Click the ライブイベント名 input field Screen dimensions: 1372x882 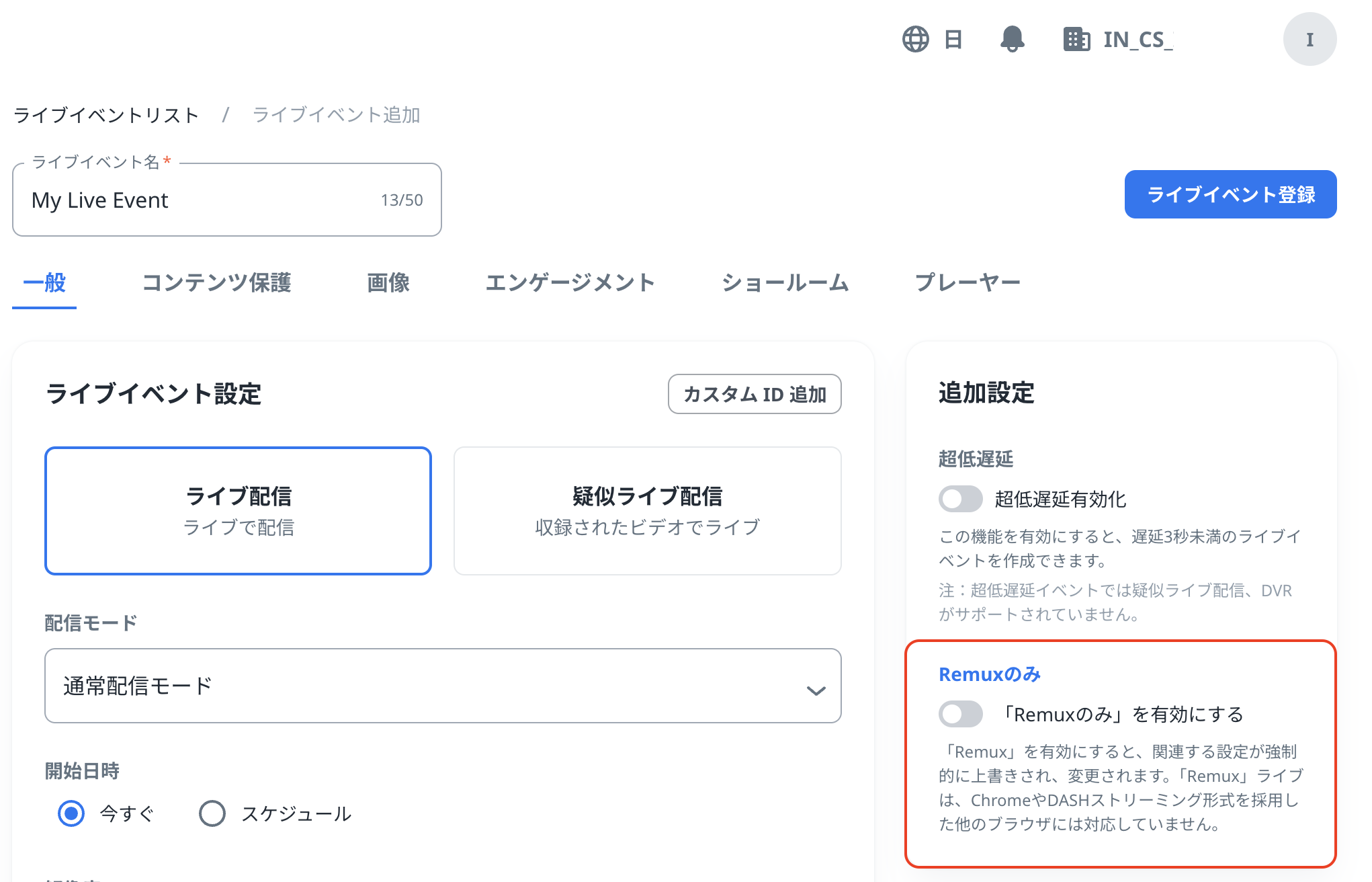point(202,200)
